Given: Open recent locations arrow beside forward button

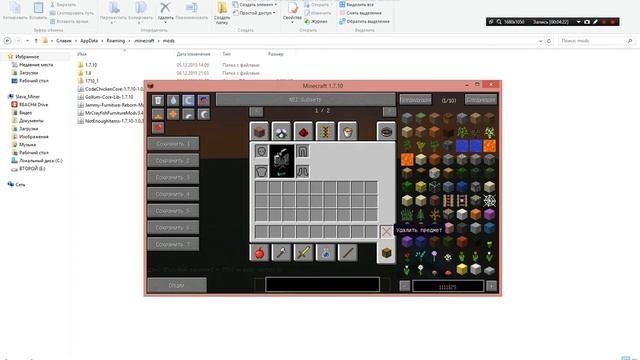Looking at the screenshot, I should click(x=27, y=41).
